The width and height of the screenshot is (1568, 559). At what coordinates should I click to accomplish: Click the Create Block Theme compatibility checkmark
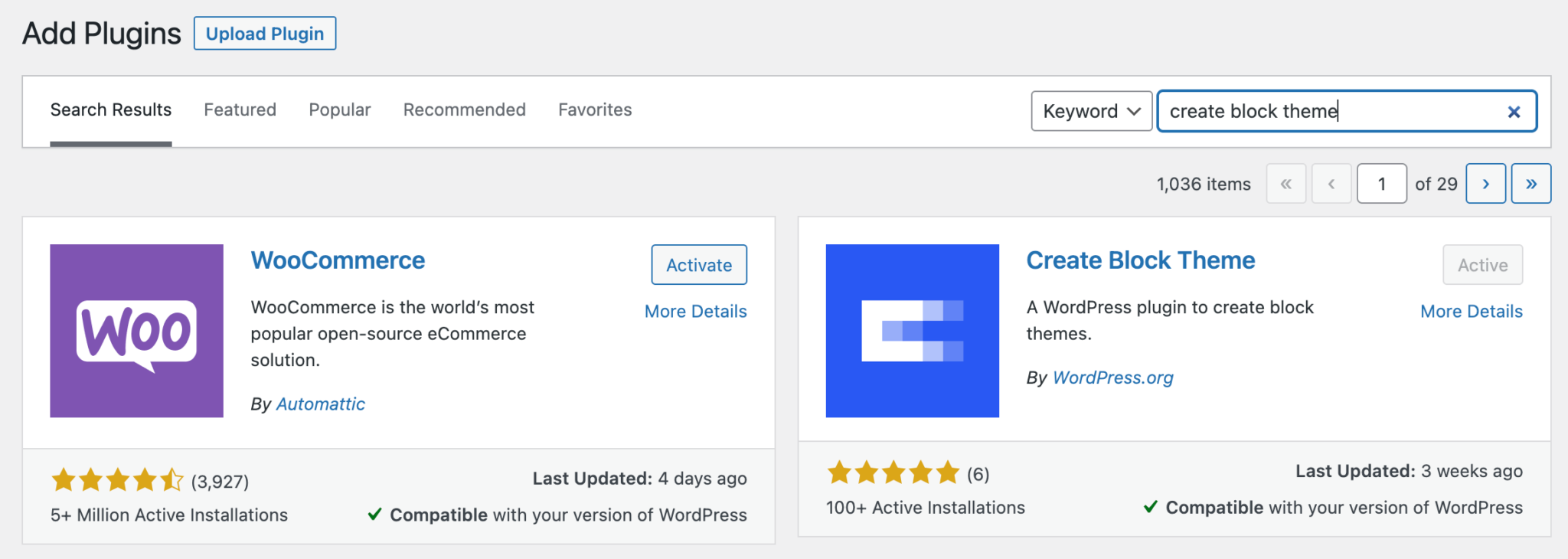(1150, 506)
